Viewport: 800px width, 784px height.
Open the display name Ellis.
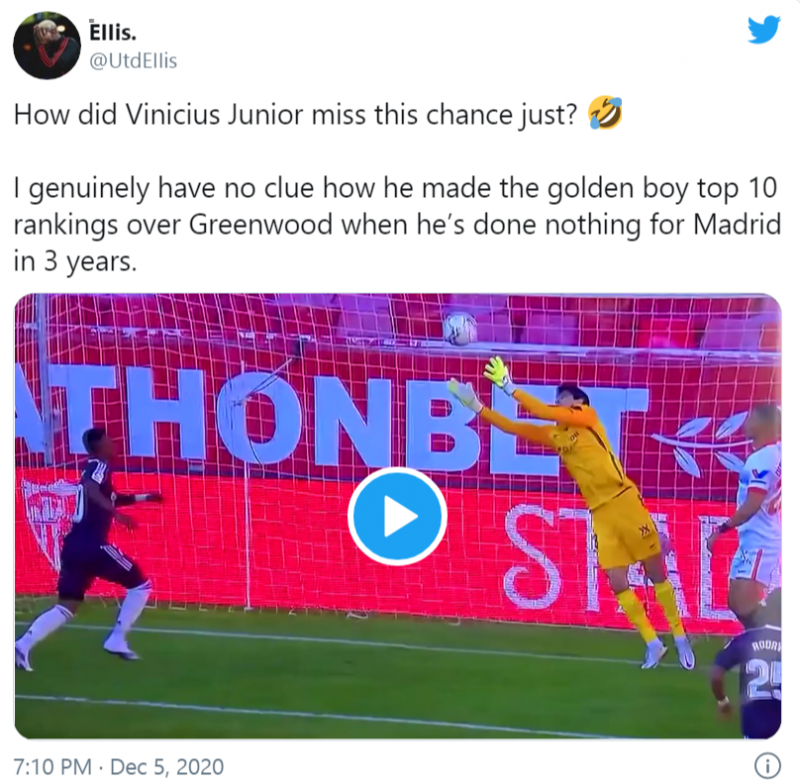coord(113,32)
